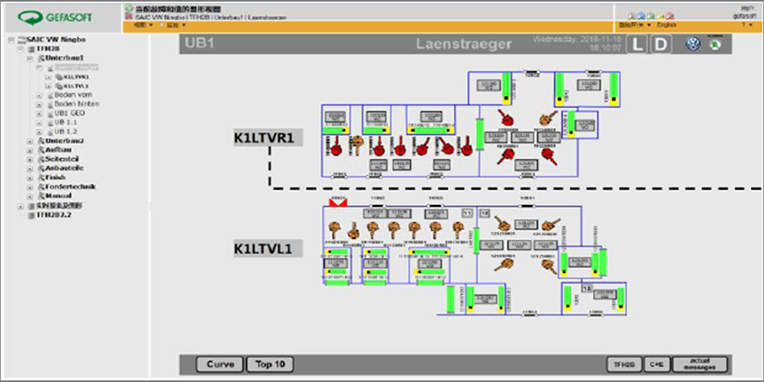Click the GEFASOFT logo
Image resolution: width=764 pixels, height=382 pixels.
pyautogui.click(x=55, y=18)
